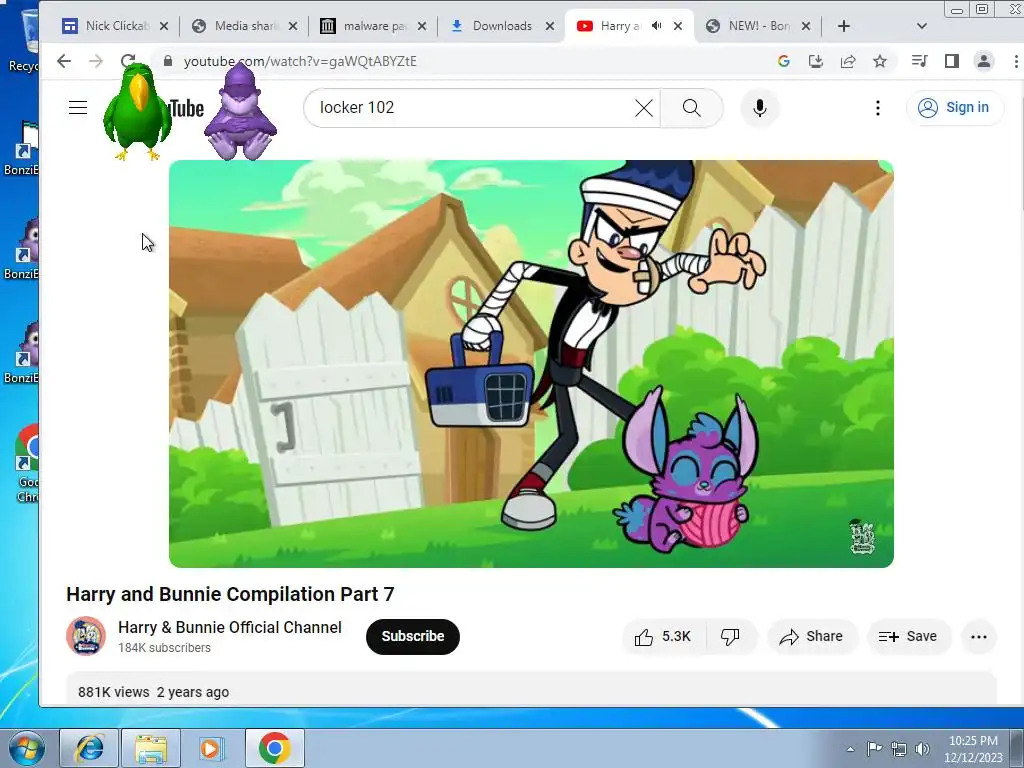Open Chrome media controls icon
This screenshot has height=768, width=1024.
920,61
